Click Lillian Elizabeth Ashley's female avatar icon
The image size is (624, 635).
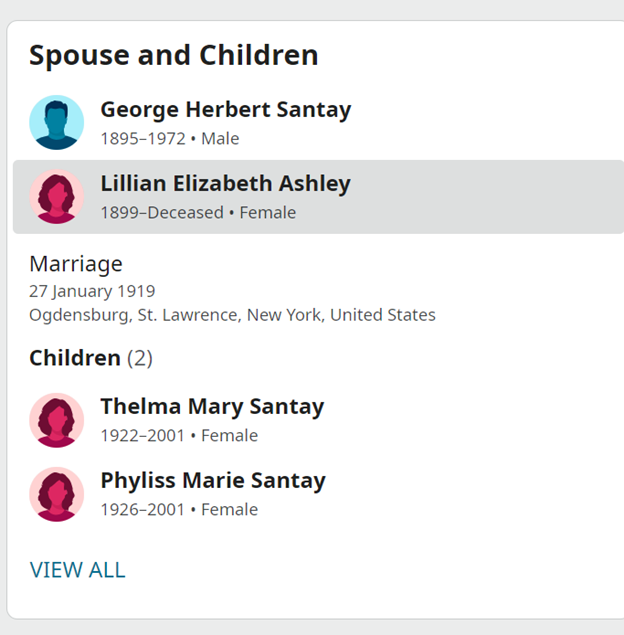tap(56, 196)
